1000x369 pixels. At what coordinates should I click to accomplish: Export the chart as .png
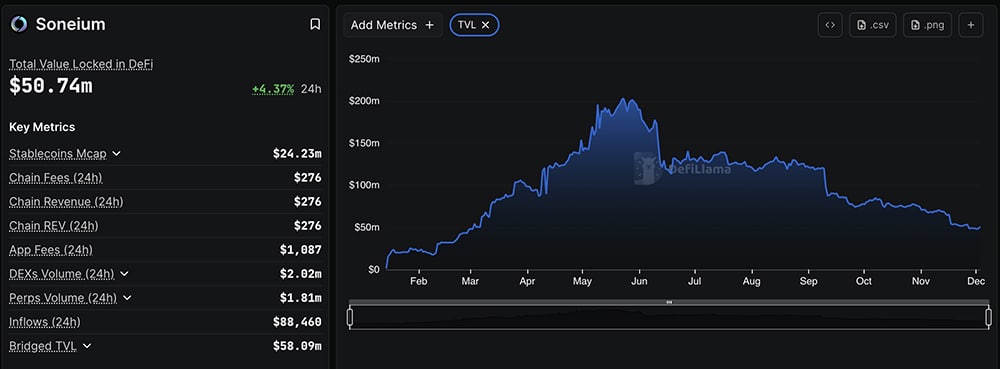tap(927, 25)
